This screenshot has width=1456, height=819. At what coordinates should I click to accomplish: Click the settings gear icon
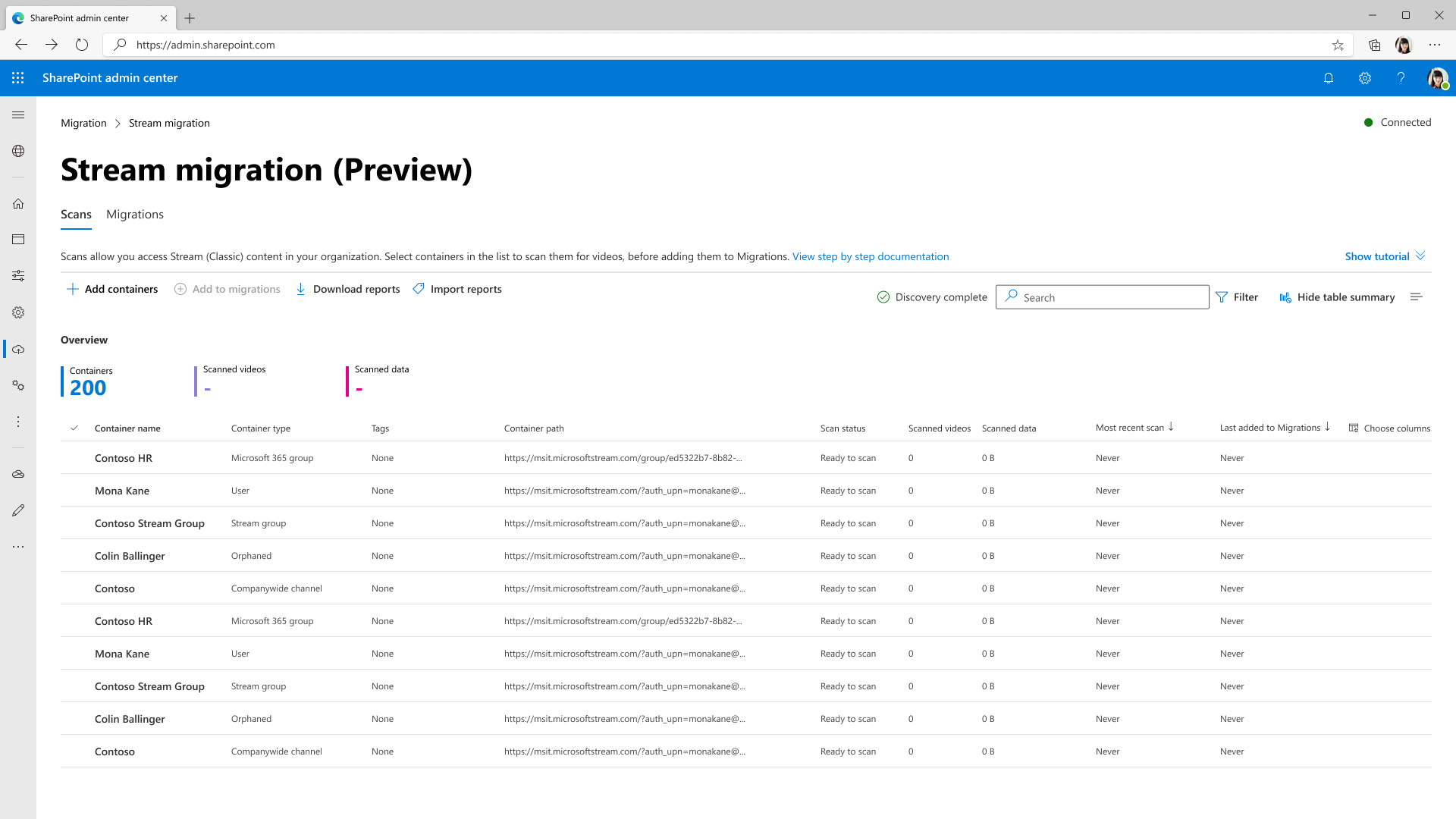coord(1365,78)
